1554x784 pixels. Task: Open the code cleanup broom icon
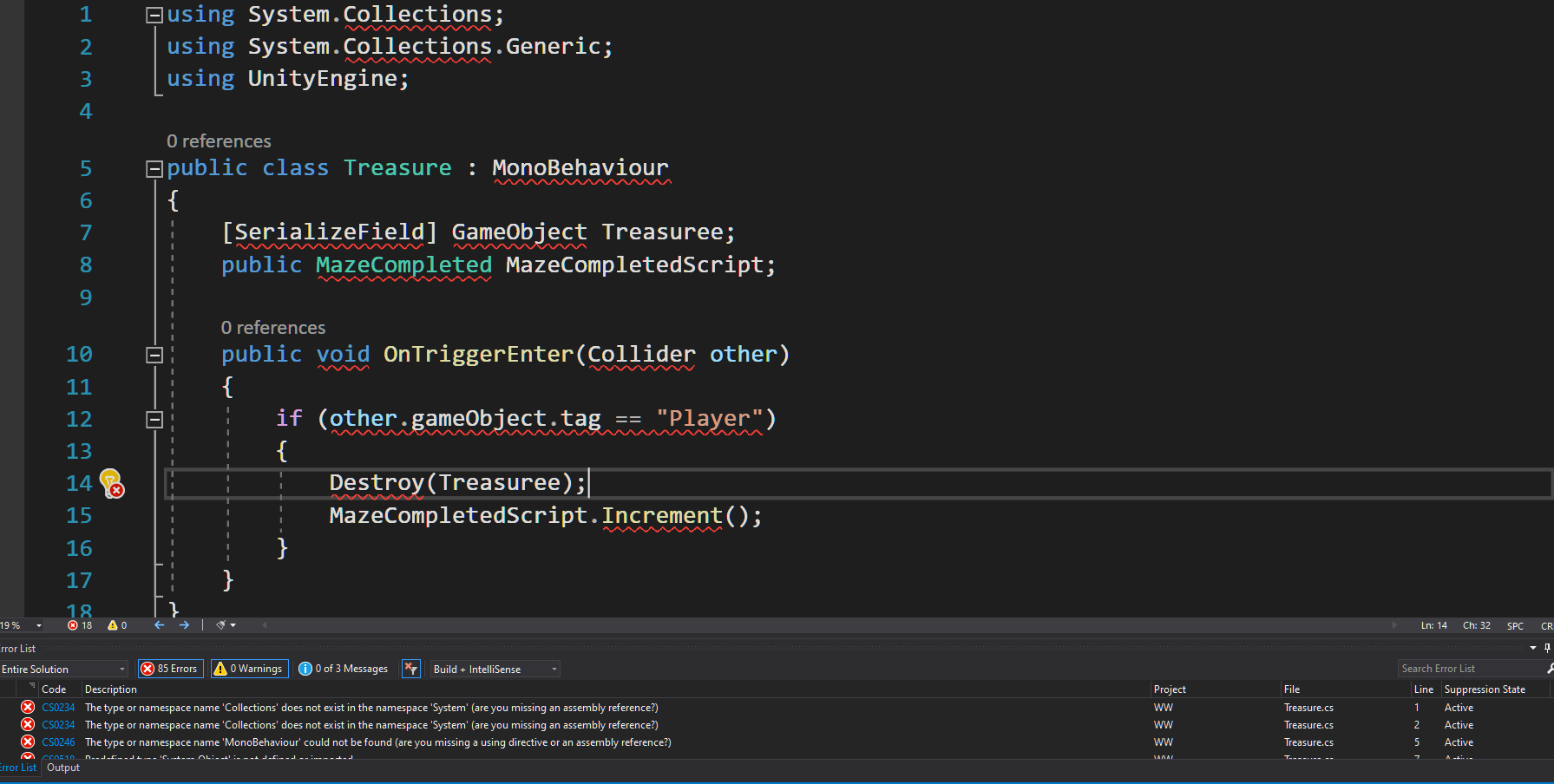[222, 625]
